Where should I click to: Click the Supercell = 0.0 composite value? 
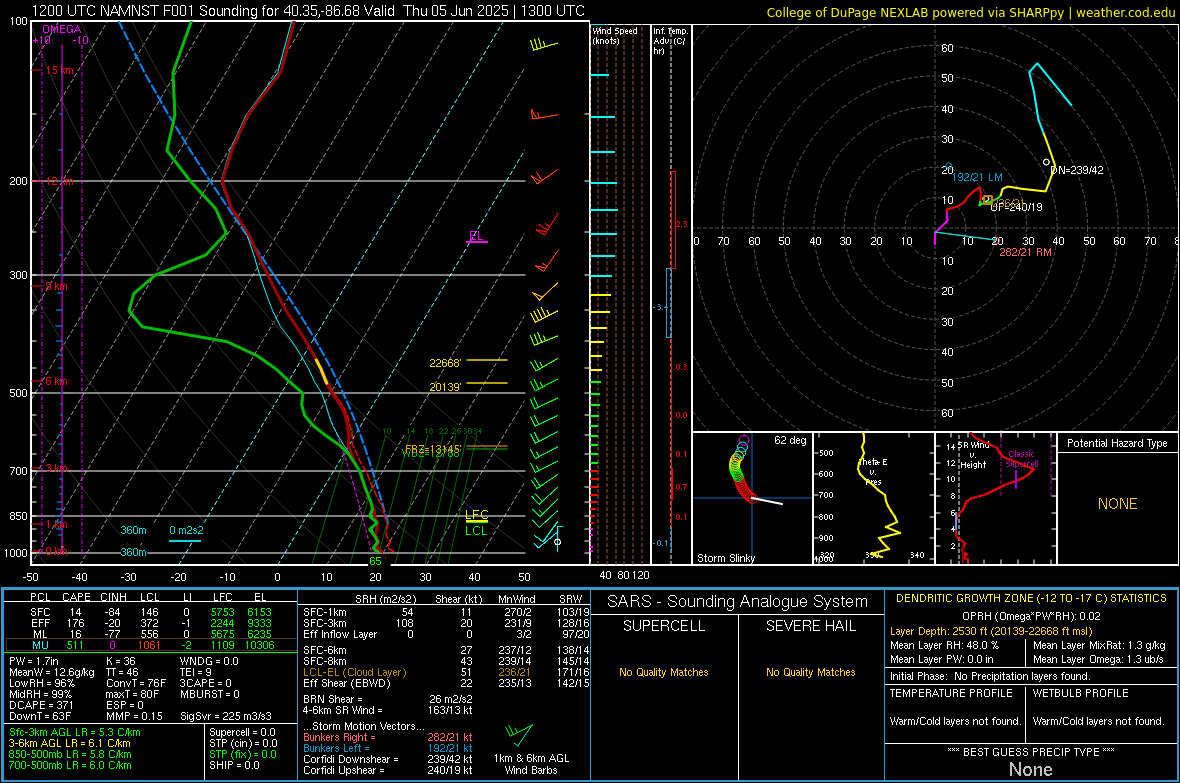pyautogui.click(x=242, y=732)
